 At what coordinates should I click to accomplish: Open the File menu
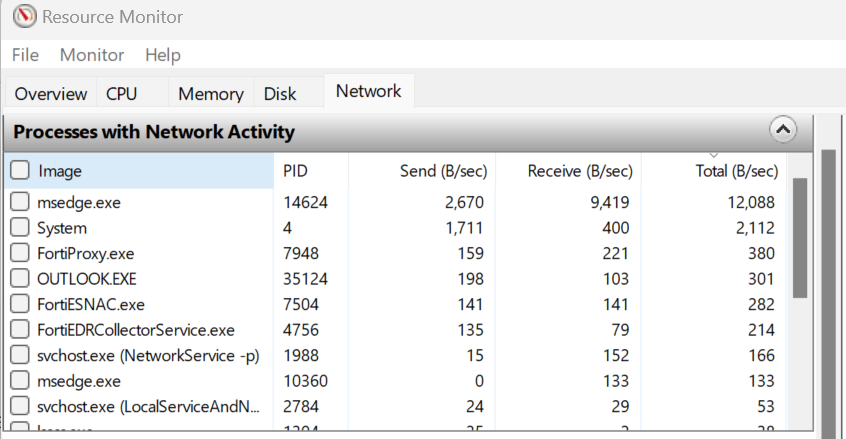pos(25,55)
